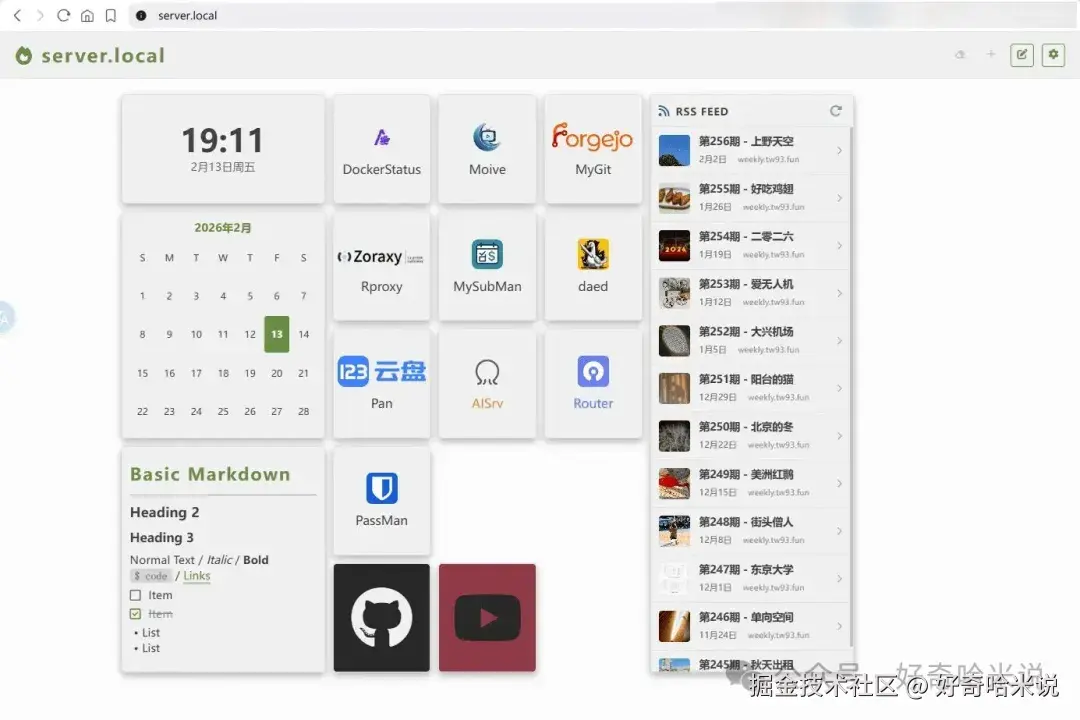The height and width of the screenshot is (720, 1080).
Task: Open the 第246期 - 单向空间 feed title
Action: click(746, 617)
